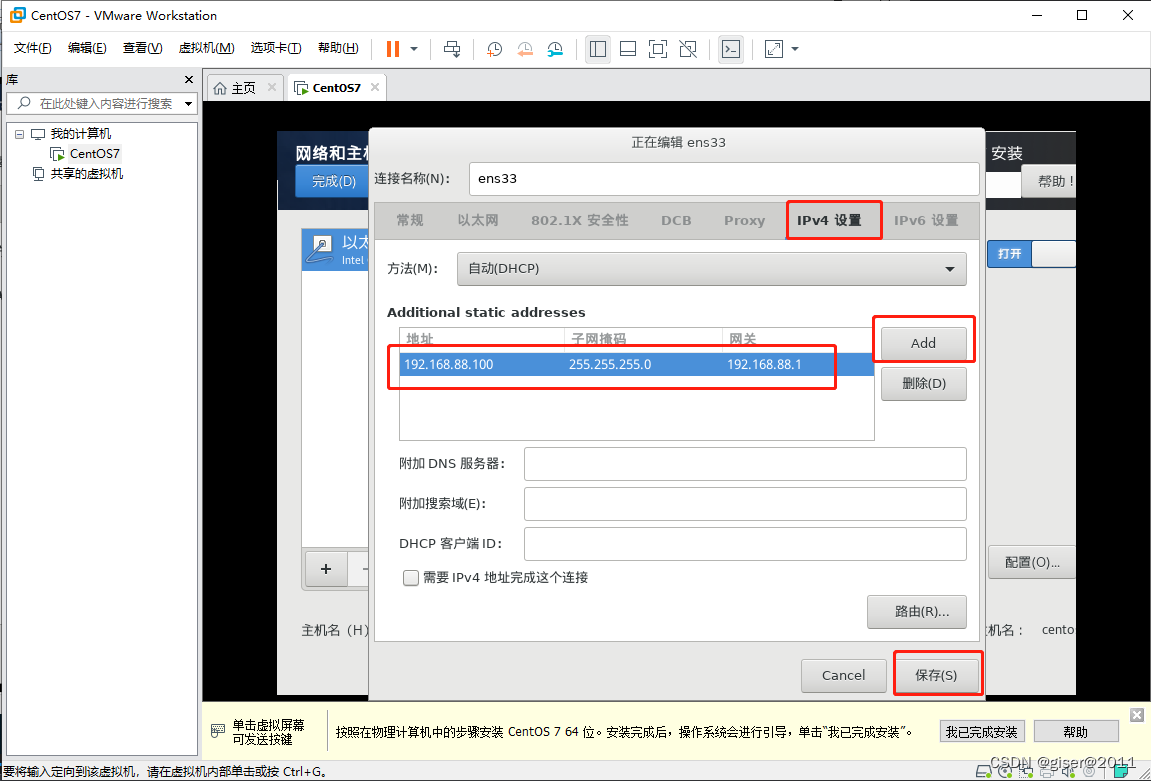Click the 附加 DNS 服务器 input field

click(745, 464)
